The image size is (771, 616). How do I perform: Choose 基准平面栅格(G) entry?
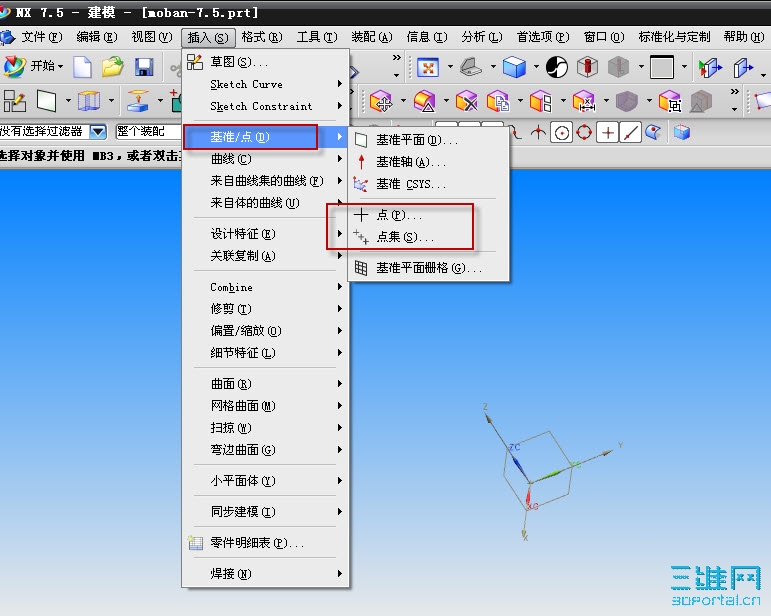coord(428,268)
